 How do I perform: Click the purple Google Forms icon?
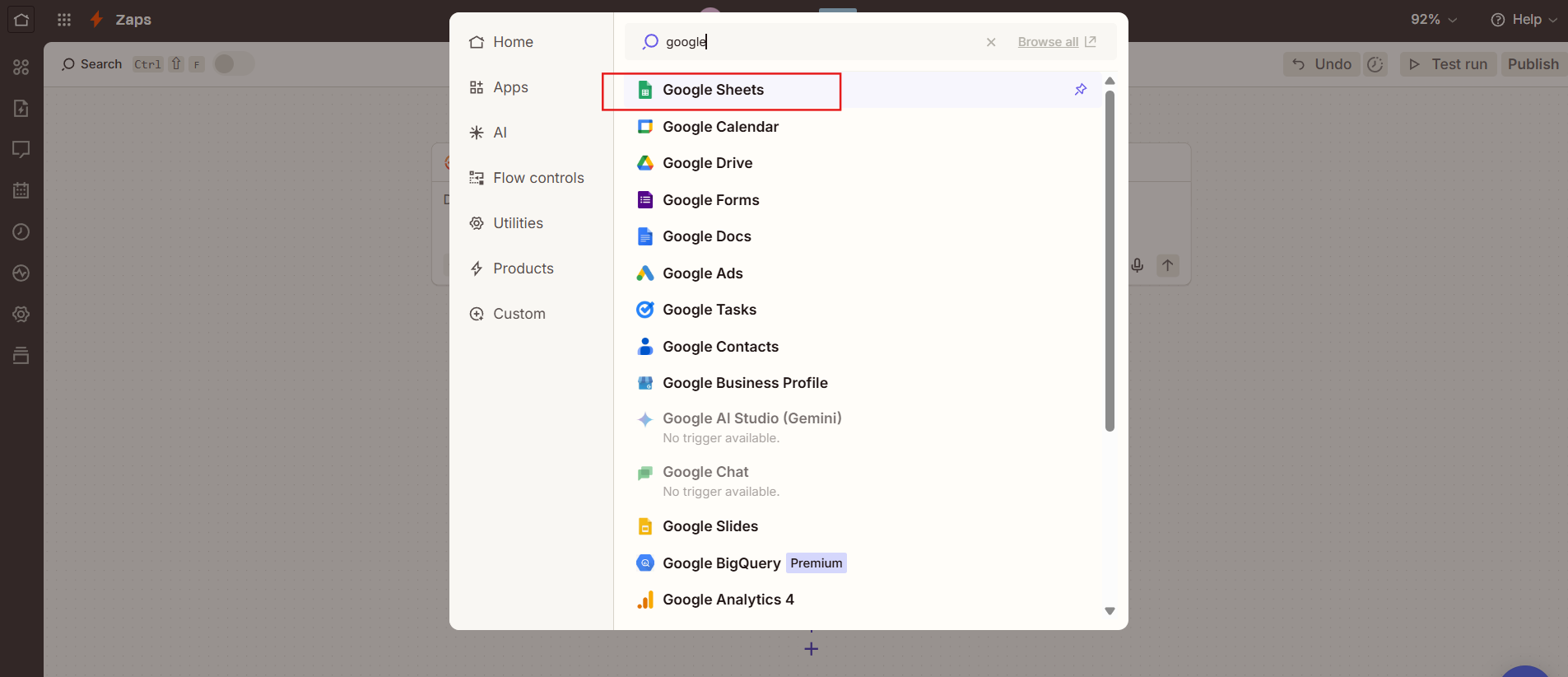645,200
